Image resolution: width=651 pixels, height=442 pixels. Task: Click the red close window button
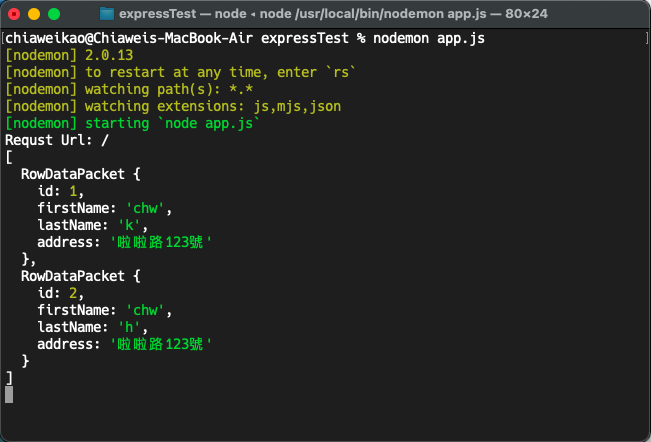14,14
